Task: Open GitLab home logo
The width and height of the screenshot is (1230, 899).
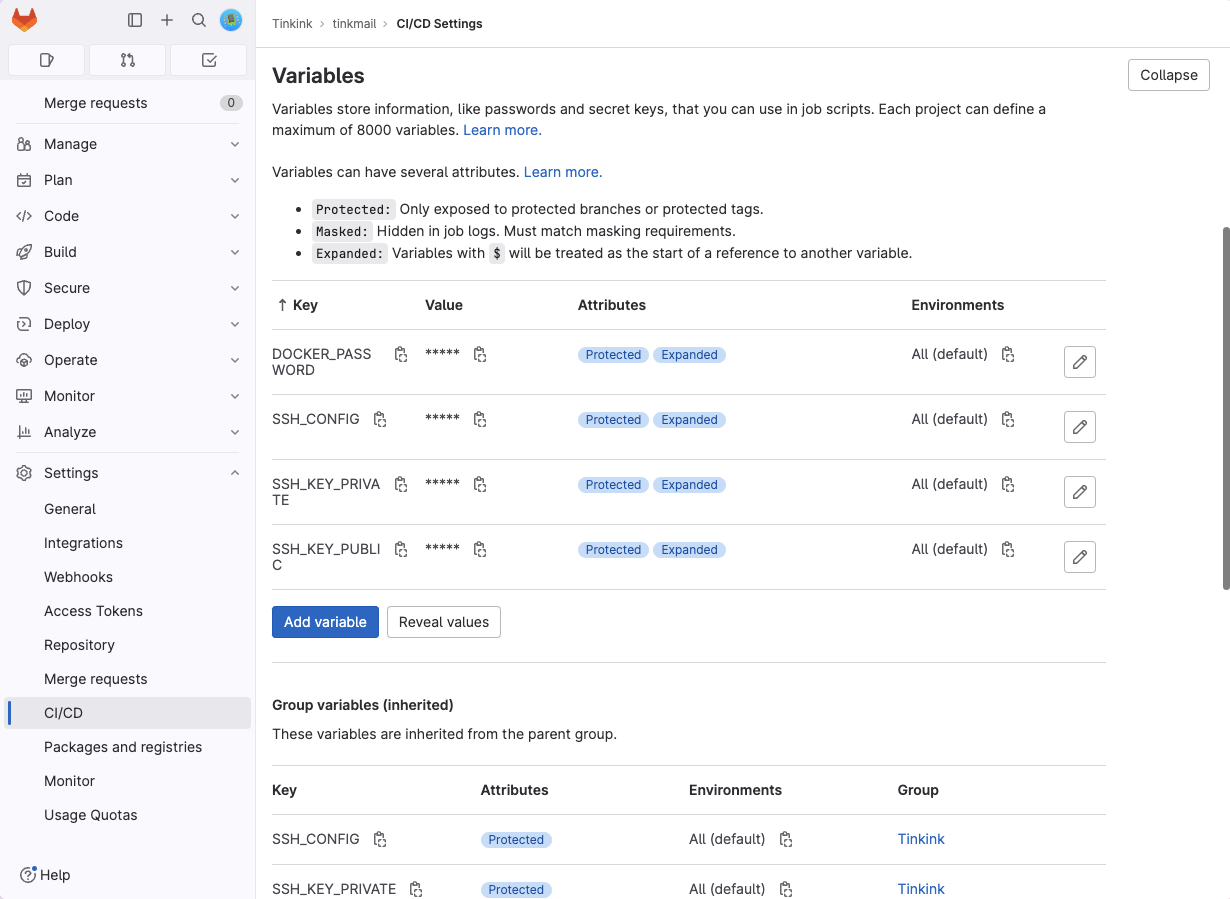Action: (24, 20)
